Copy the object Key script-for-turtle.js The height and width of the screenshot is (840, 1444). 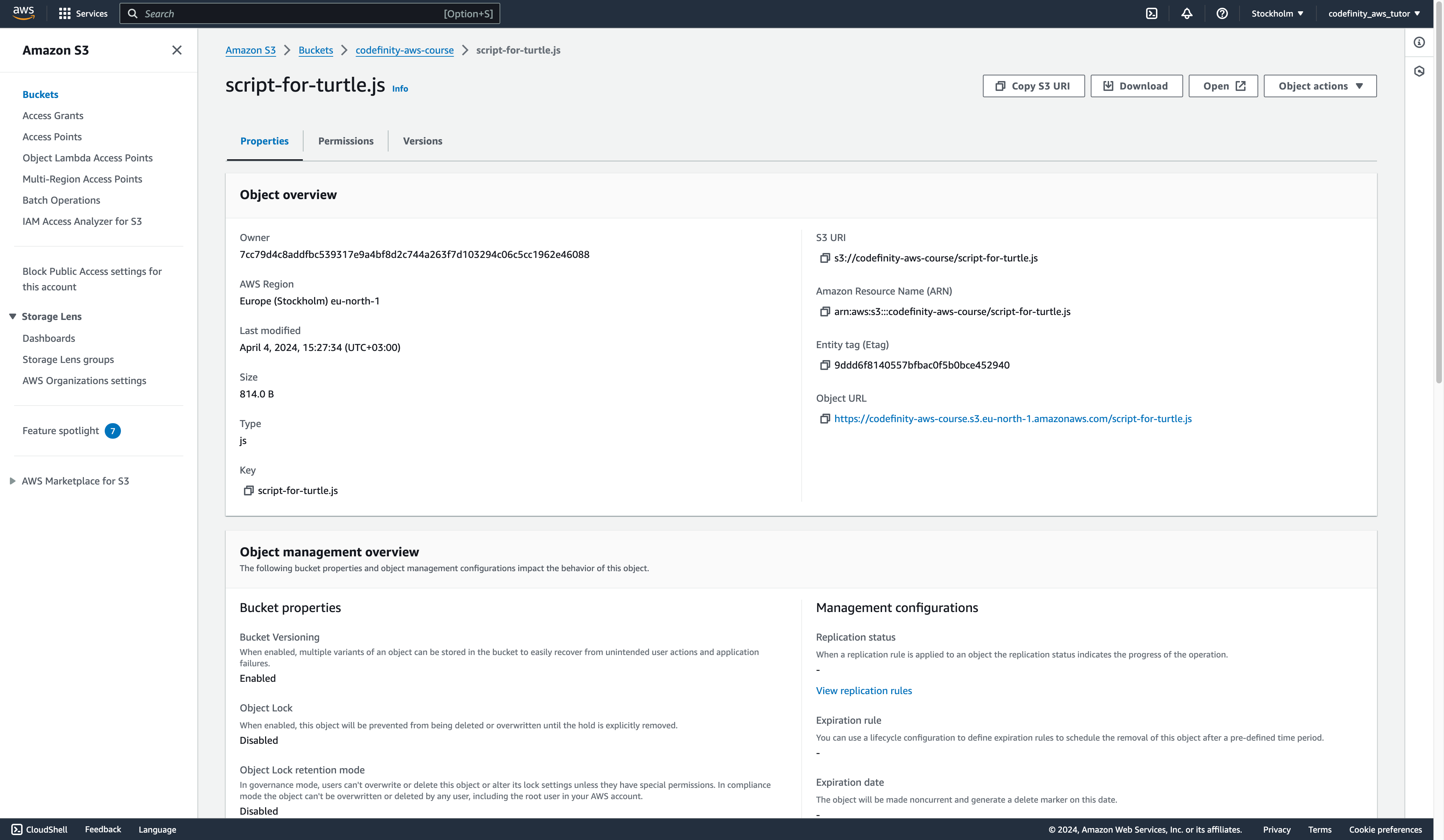pyautogui.click(x=248, y=491)
